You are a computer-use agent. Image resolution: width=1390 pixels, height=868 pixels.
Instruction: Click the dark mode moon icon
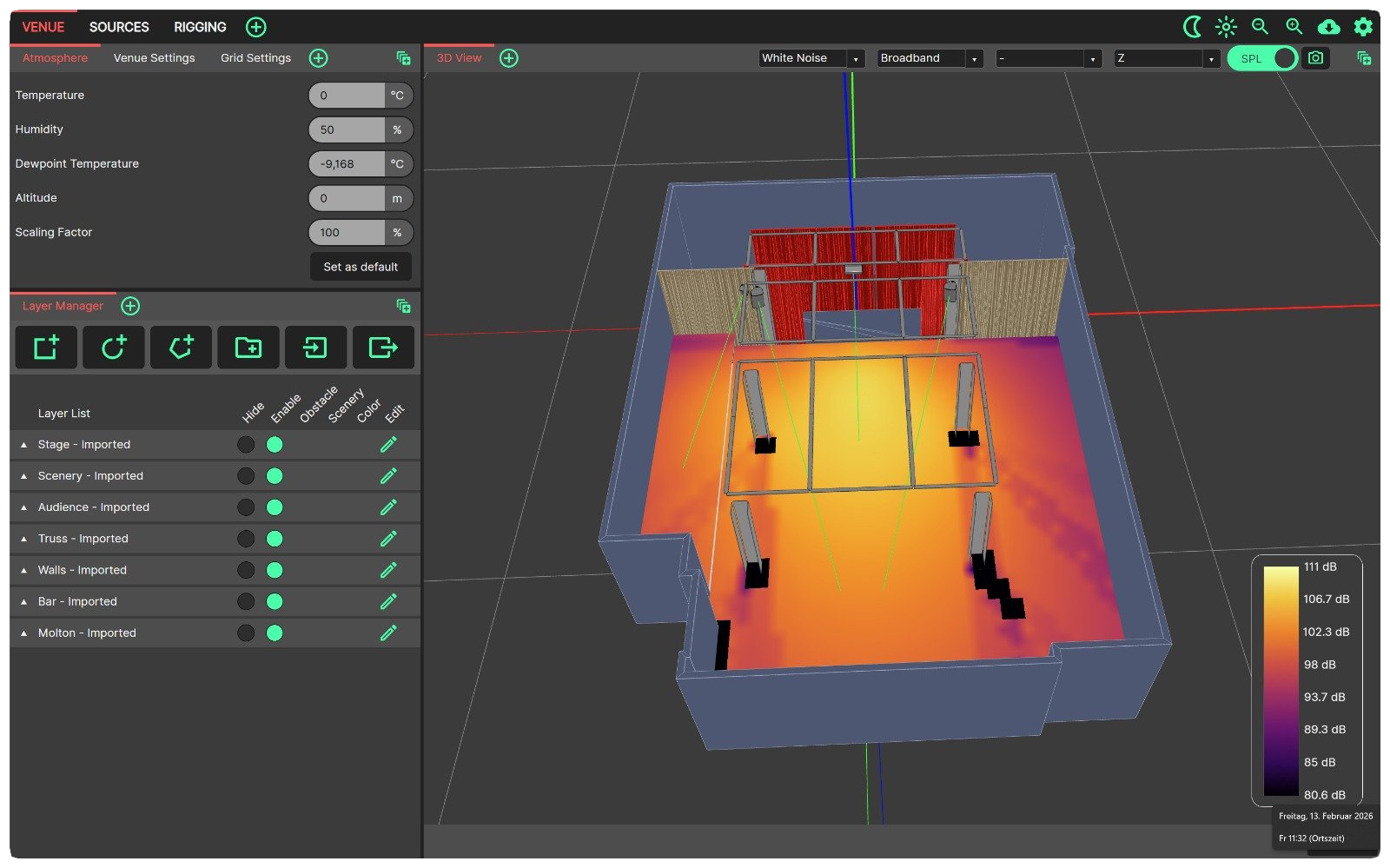click(1193, 27)
